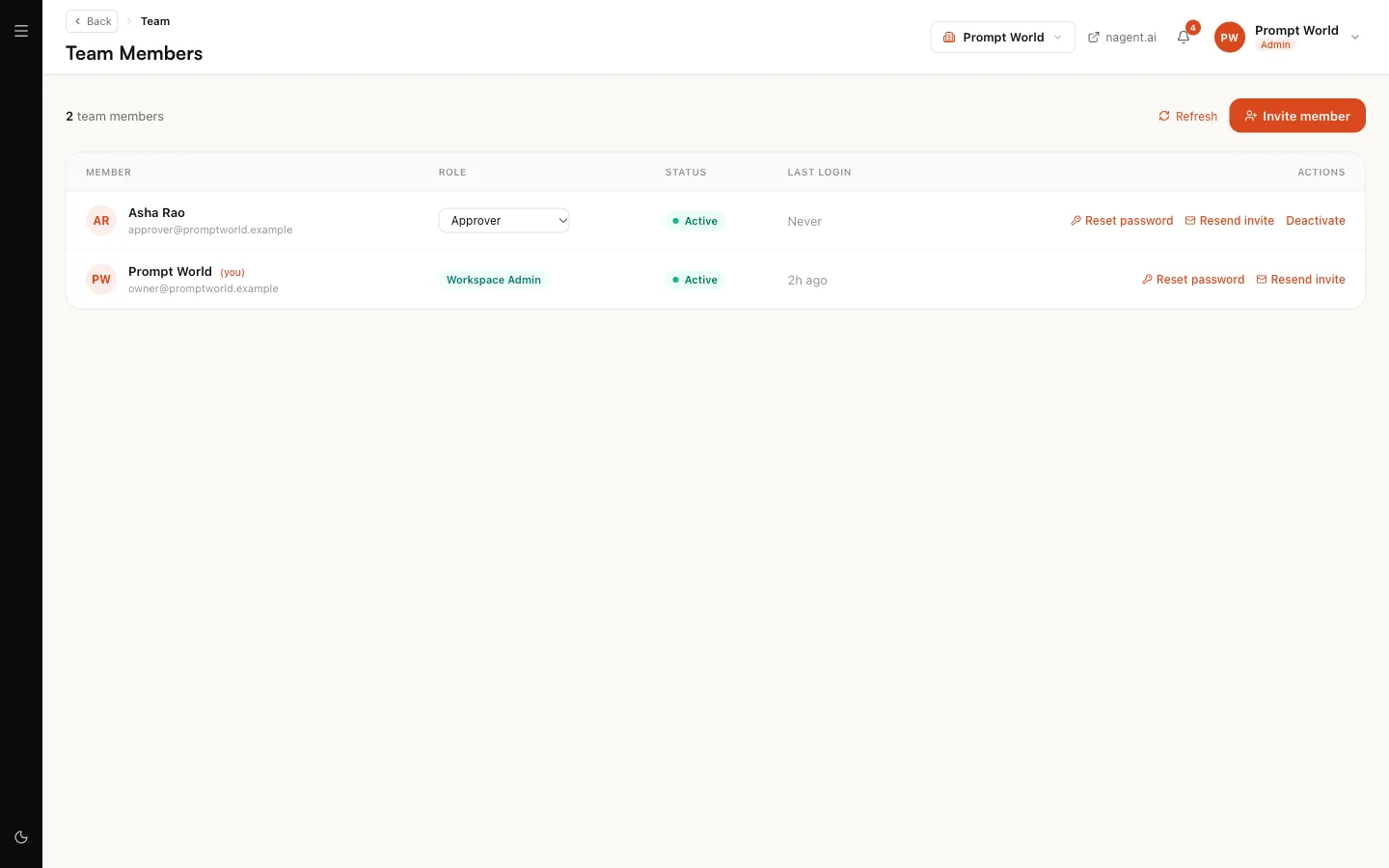Click the '(you)' tag beside Prompt World
Image resolution: width=1389 pixels, height=868 pixels.
pos(232,273)
